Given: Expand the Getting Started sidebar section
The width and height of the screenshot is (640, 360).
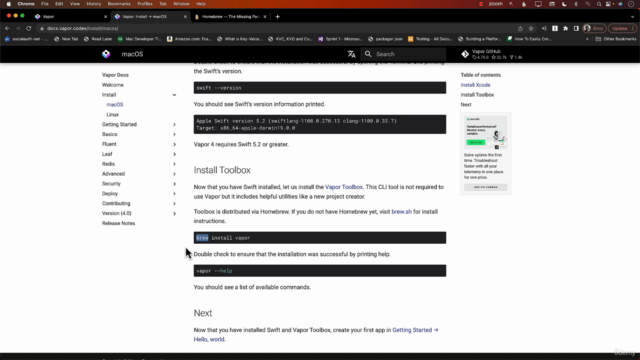Looking at the screenshot, I should [x=174, y=124].
